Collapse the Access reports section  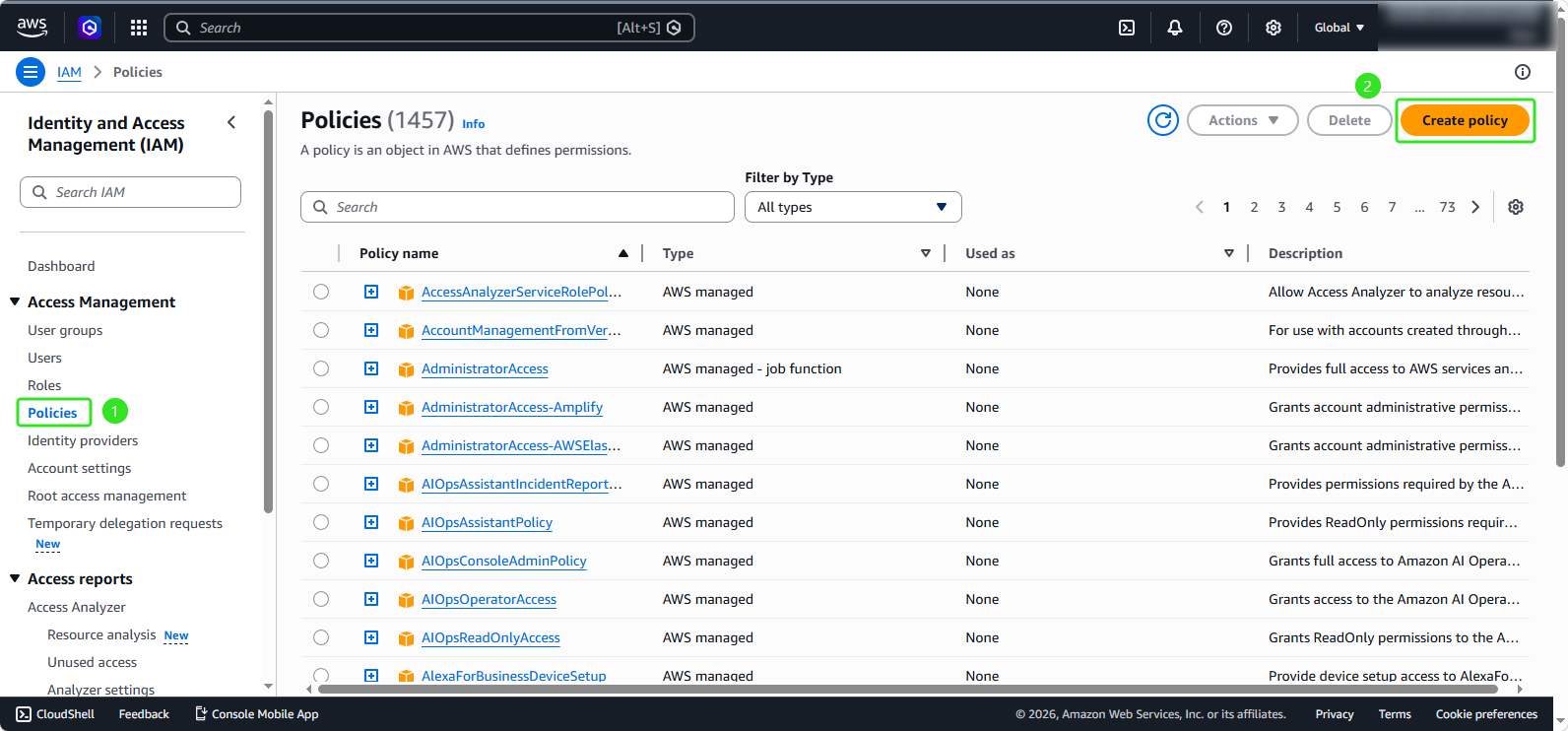point(15,578)
